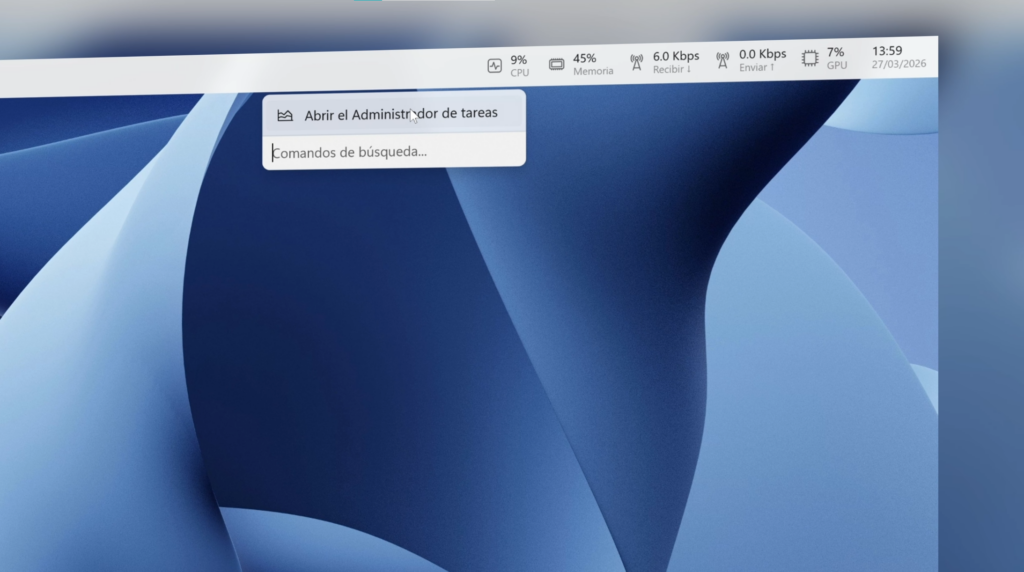Click the GPU processor icon
Image resolution: width=1024 pixels, height=572 pixels.
pos(810,58)
